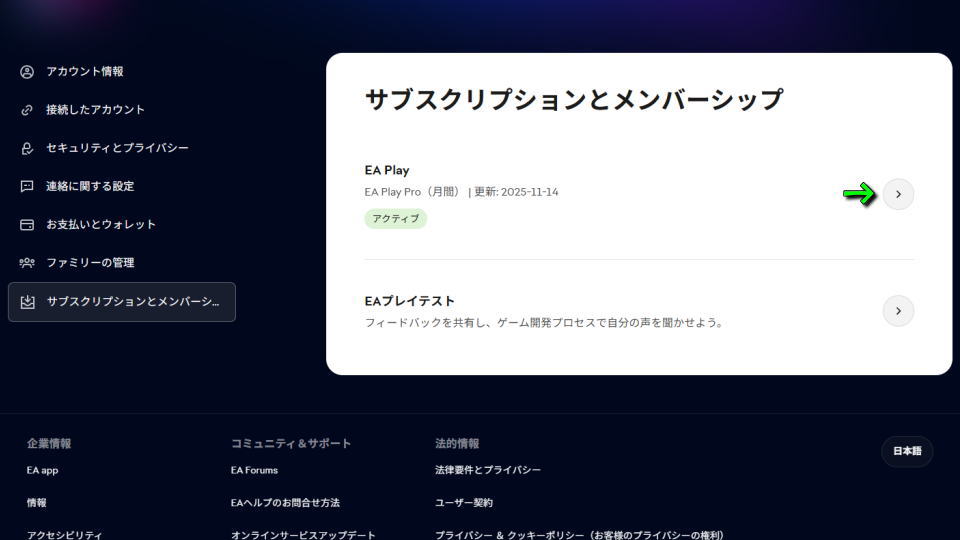The width and height of the screenshot is (960, 540).
Task: Go to セキュリティとプライバシー settings
Action: tap(118, 148)
